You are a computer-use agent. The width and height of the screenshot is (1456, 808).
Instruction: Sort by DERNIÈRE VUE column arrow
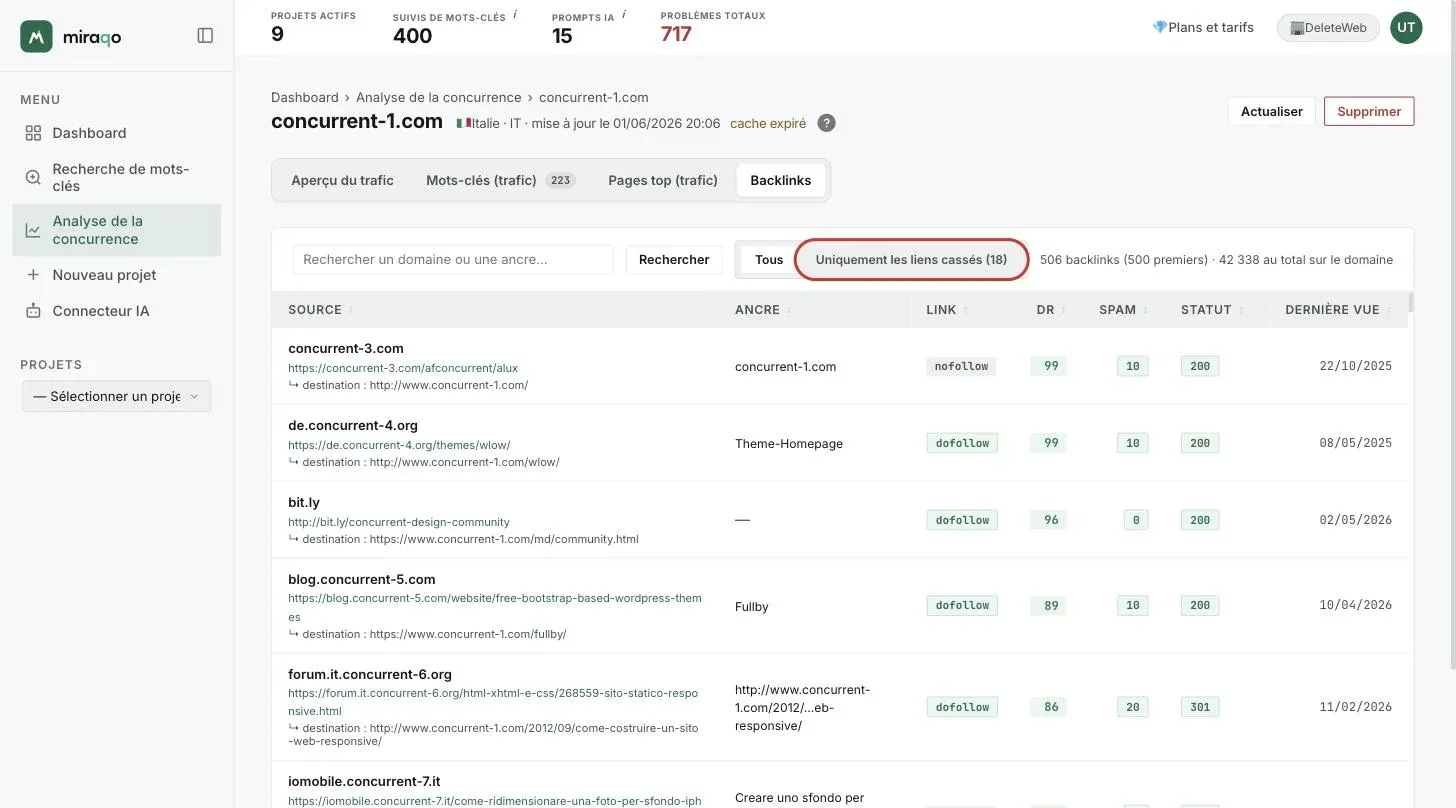click(1389, 310)
